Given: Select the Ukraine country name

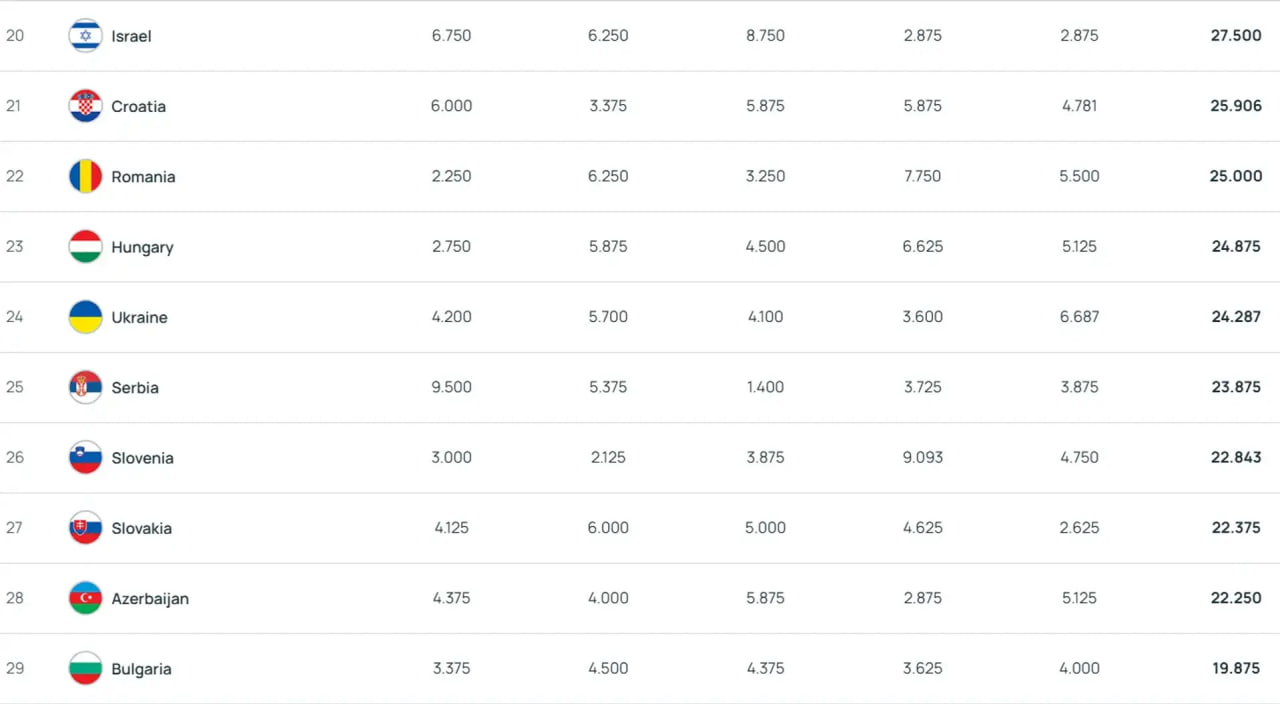Looking at the screenshot, I should 139,317.
